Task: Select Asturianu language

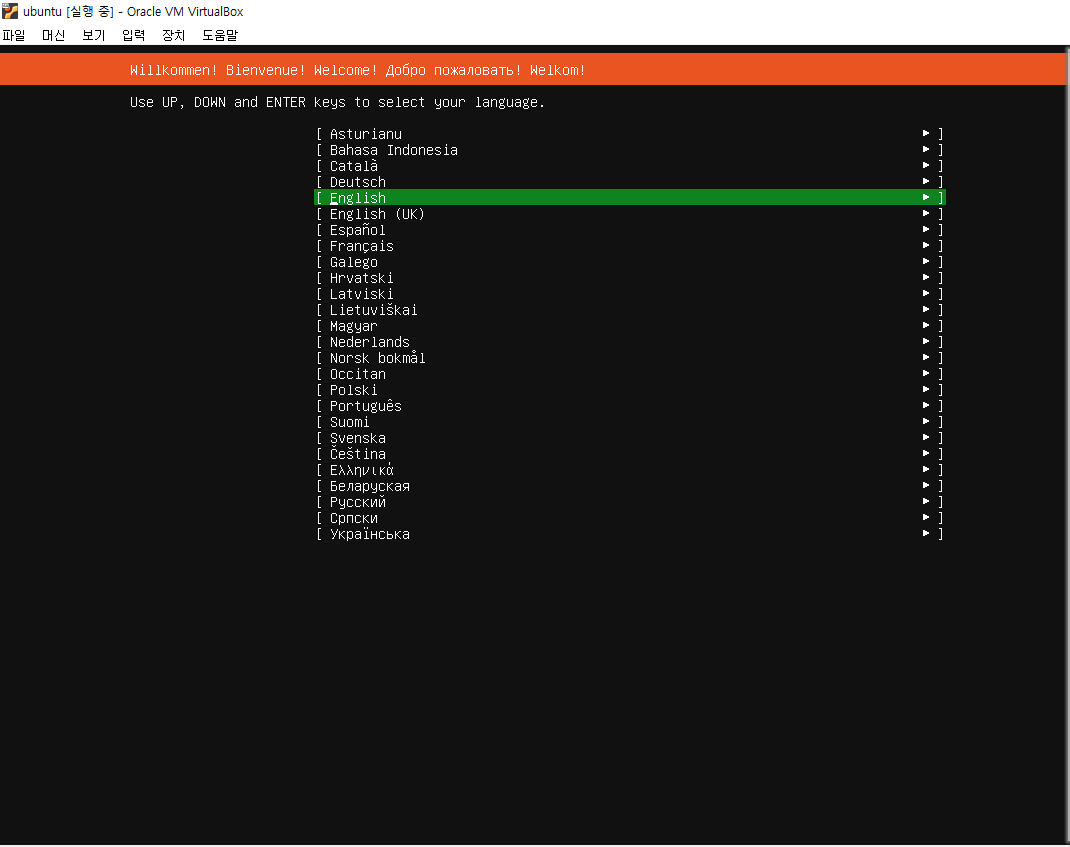Action: pos(630,134)
